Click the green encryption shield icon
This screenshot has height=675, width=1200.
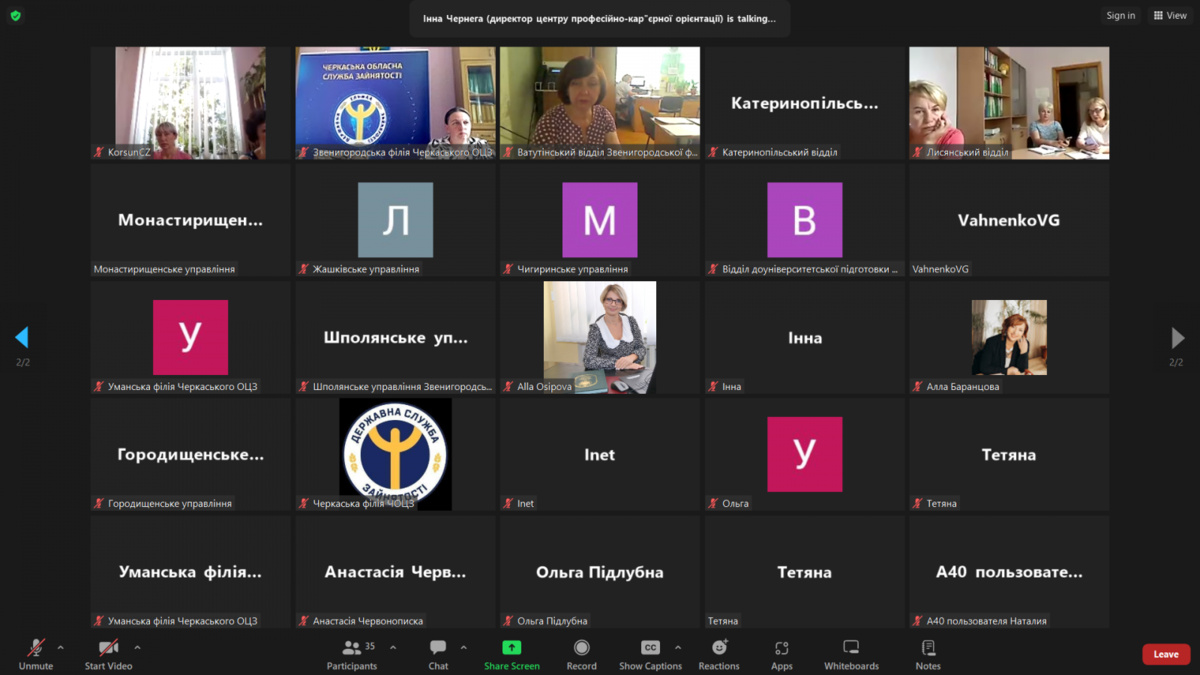15,16
